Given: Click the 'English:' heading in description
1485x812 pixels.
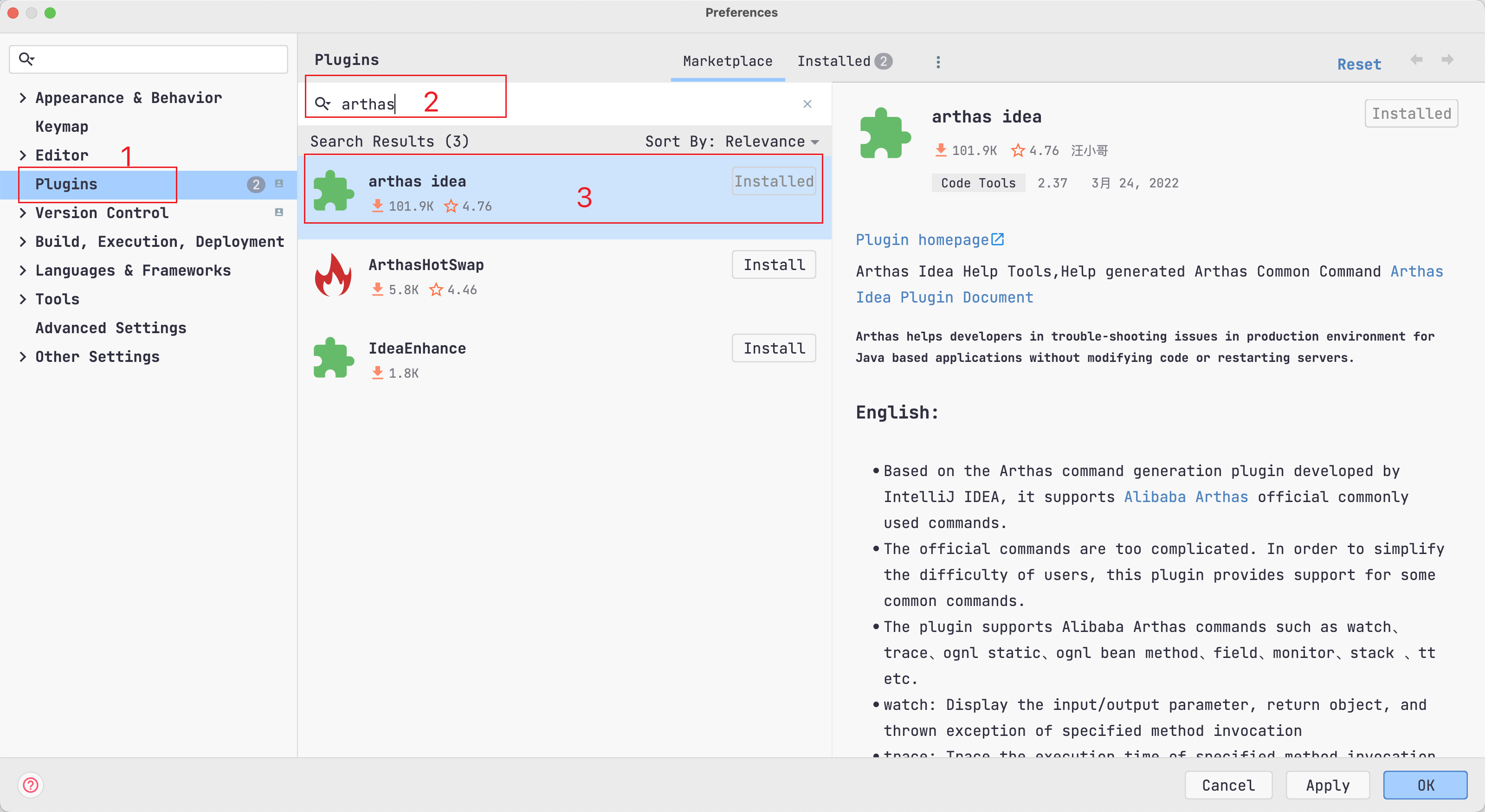Looking at the screenshot, I should (x=897, y=412).
